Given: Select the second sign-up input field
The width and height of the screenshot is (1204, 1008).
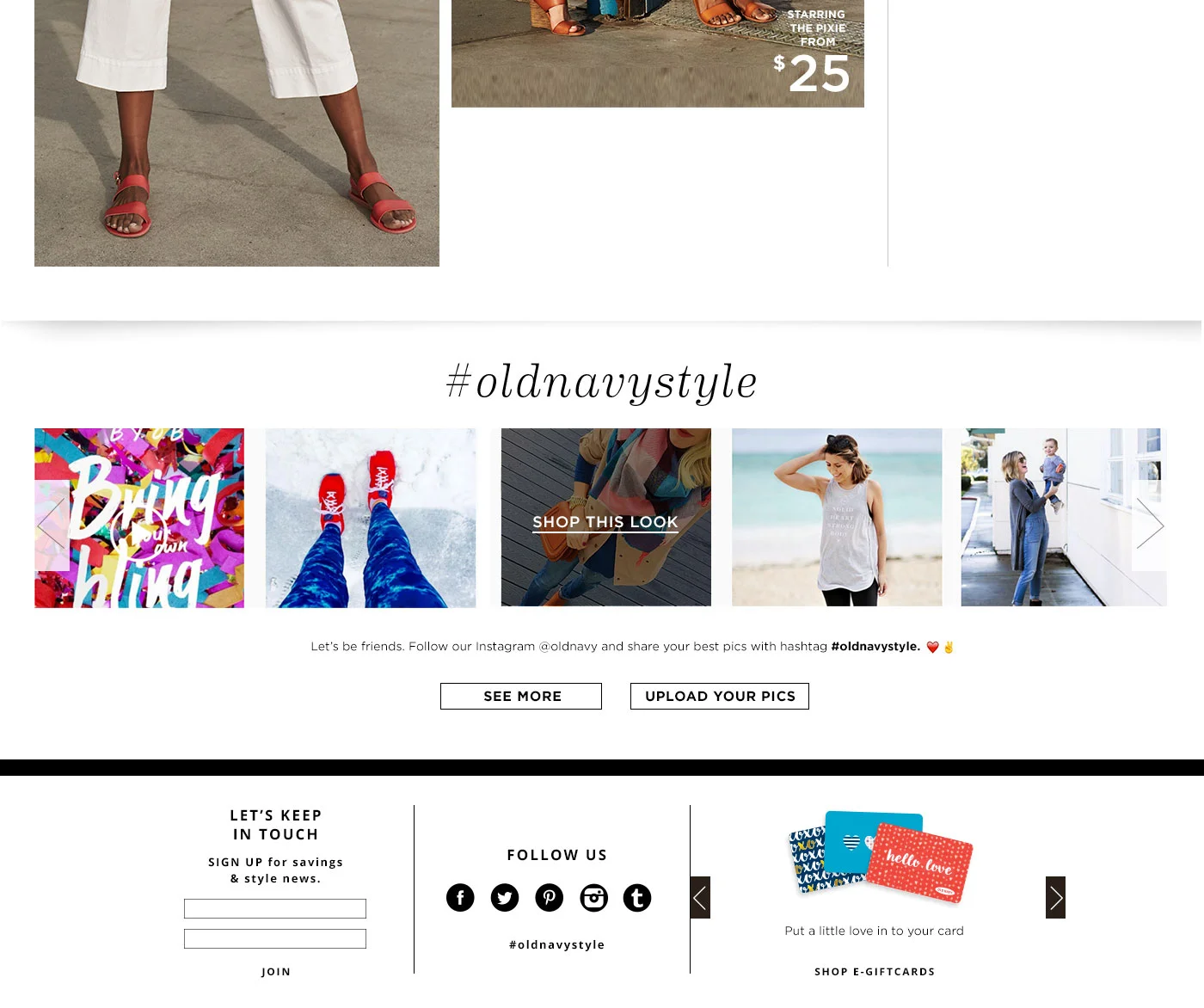Looking at the screenshot, I should pos(275,939).
